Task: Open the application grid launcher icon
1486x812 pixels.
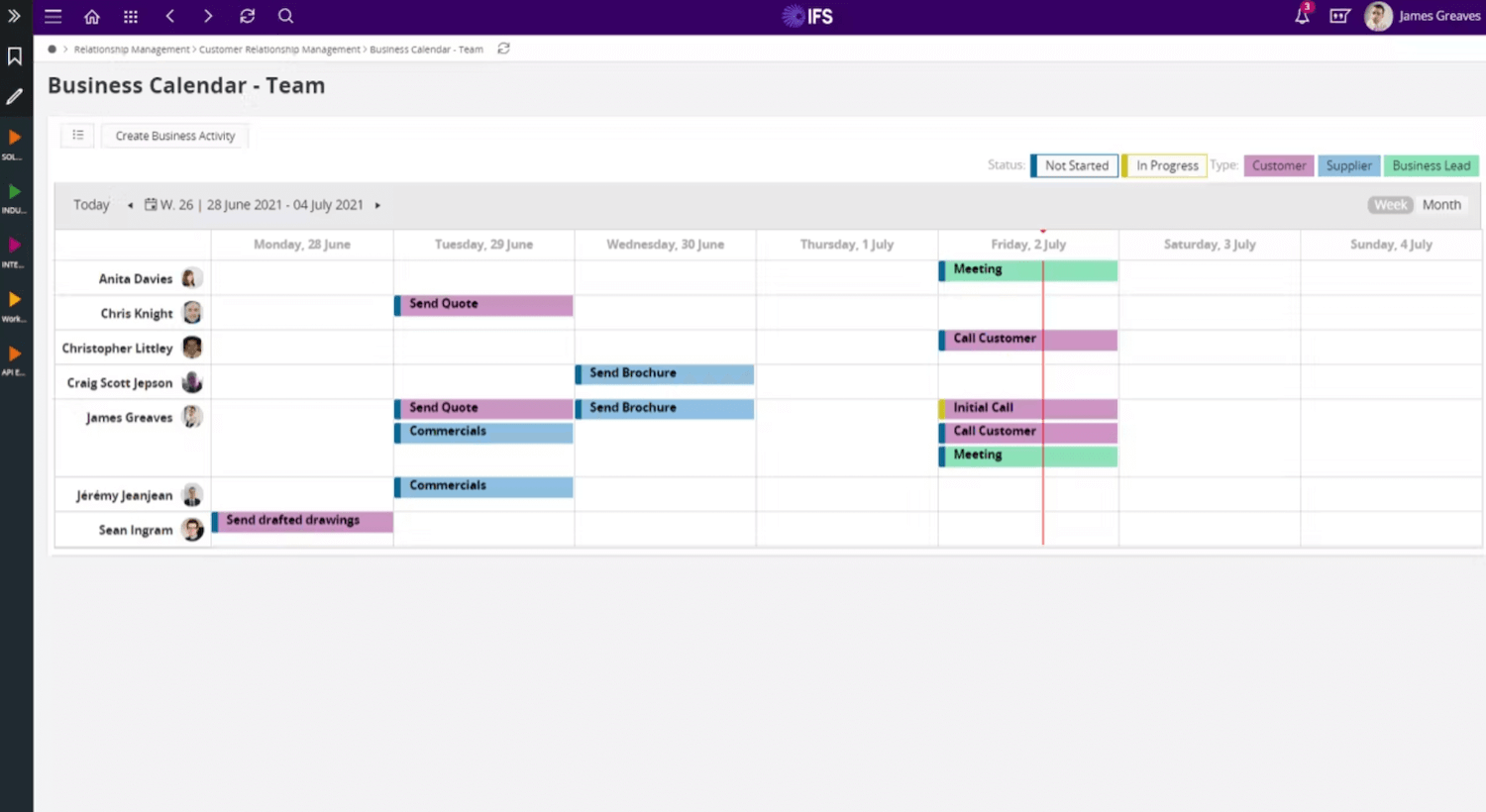Action: click(130, 16)
